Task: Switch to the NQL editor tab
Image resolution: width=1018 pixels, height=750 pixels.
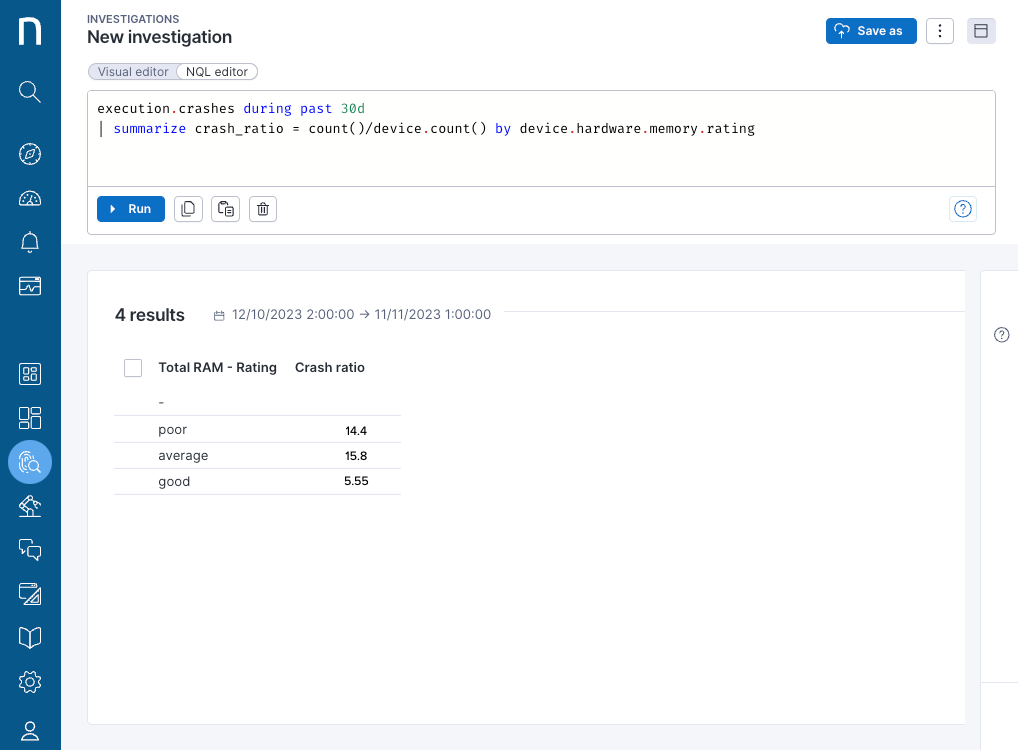Action: [x=218, y=72]
